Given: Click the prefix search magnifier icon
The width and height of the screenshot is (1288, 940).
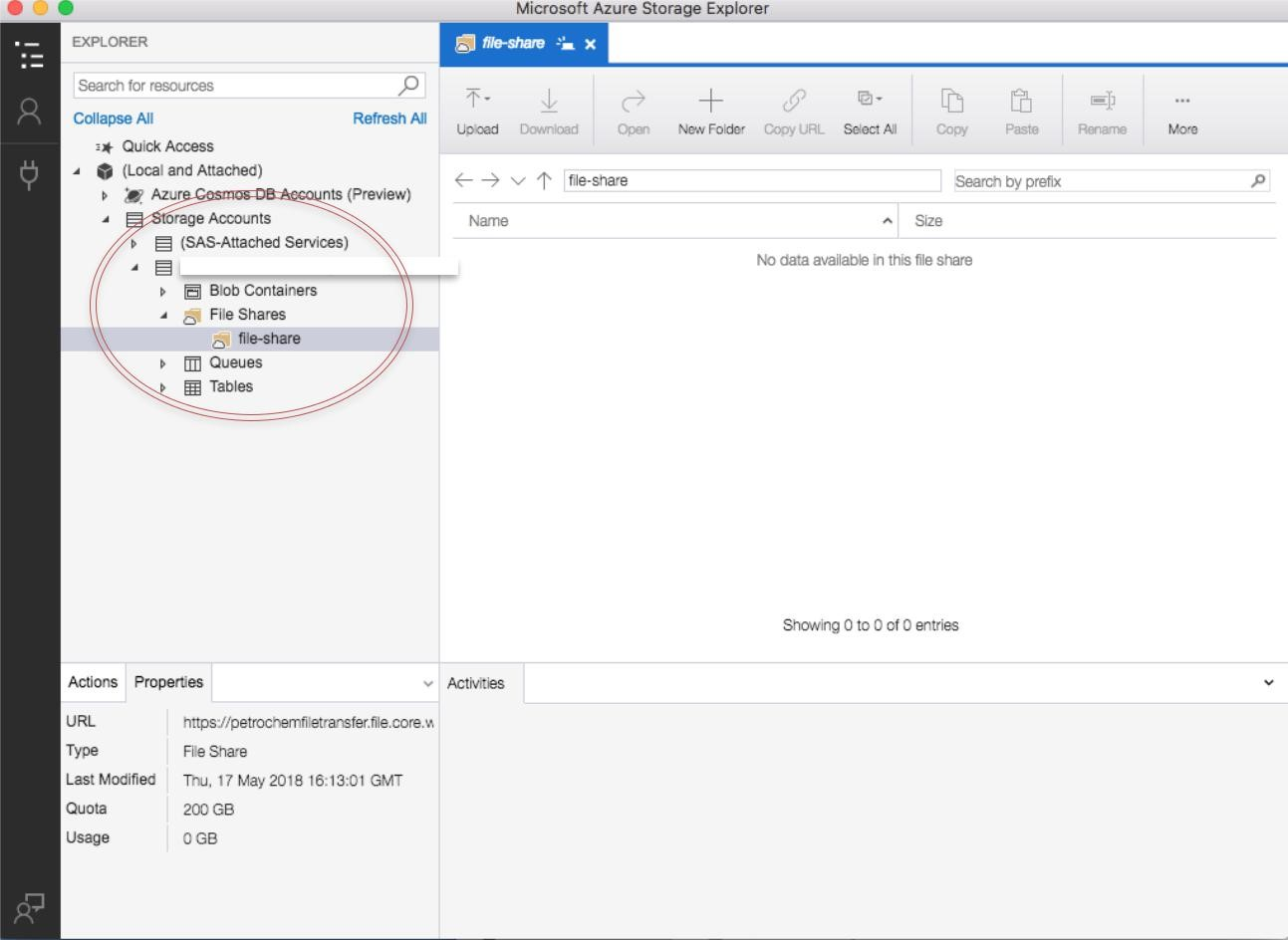Looking at the screenshot, I should point(1258,180).
